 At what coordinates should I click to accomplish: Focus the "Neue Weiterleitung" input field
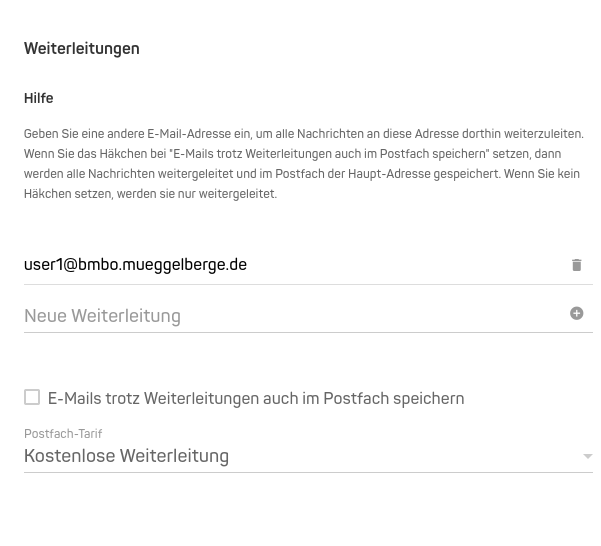coord(290,316)
